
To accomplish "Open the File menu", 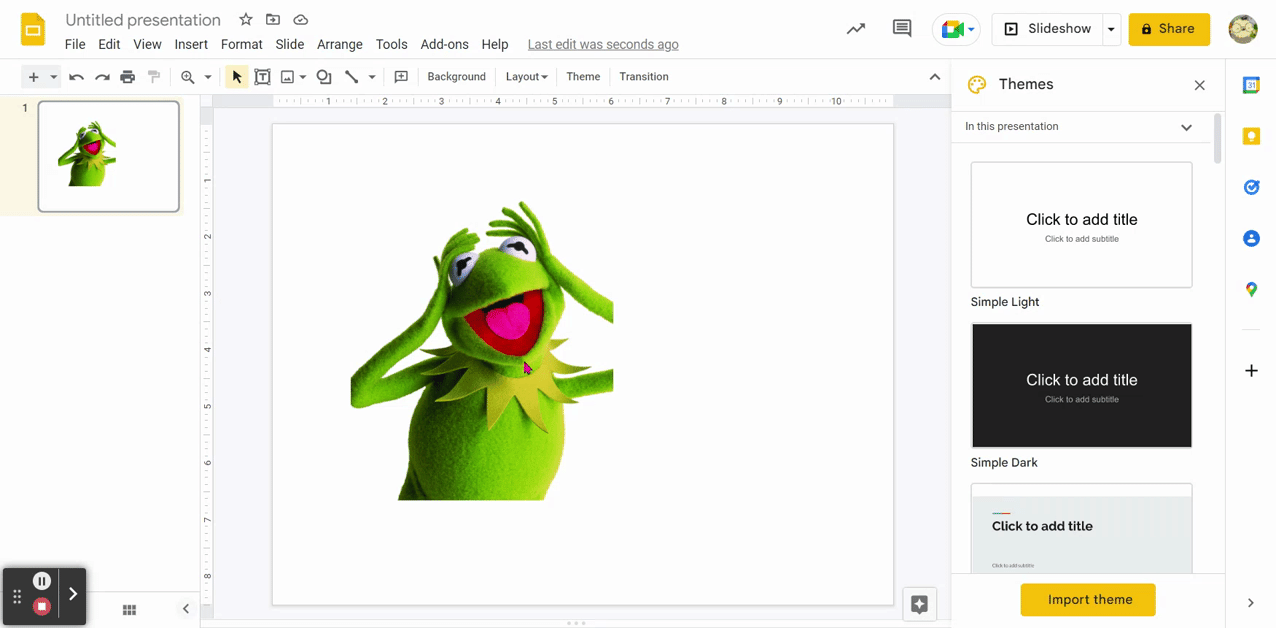I will [x=75, y=44].
